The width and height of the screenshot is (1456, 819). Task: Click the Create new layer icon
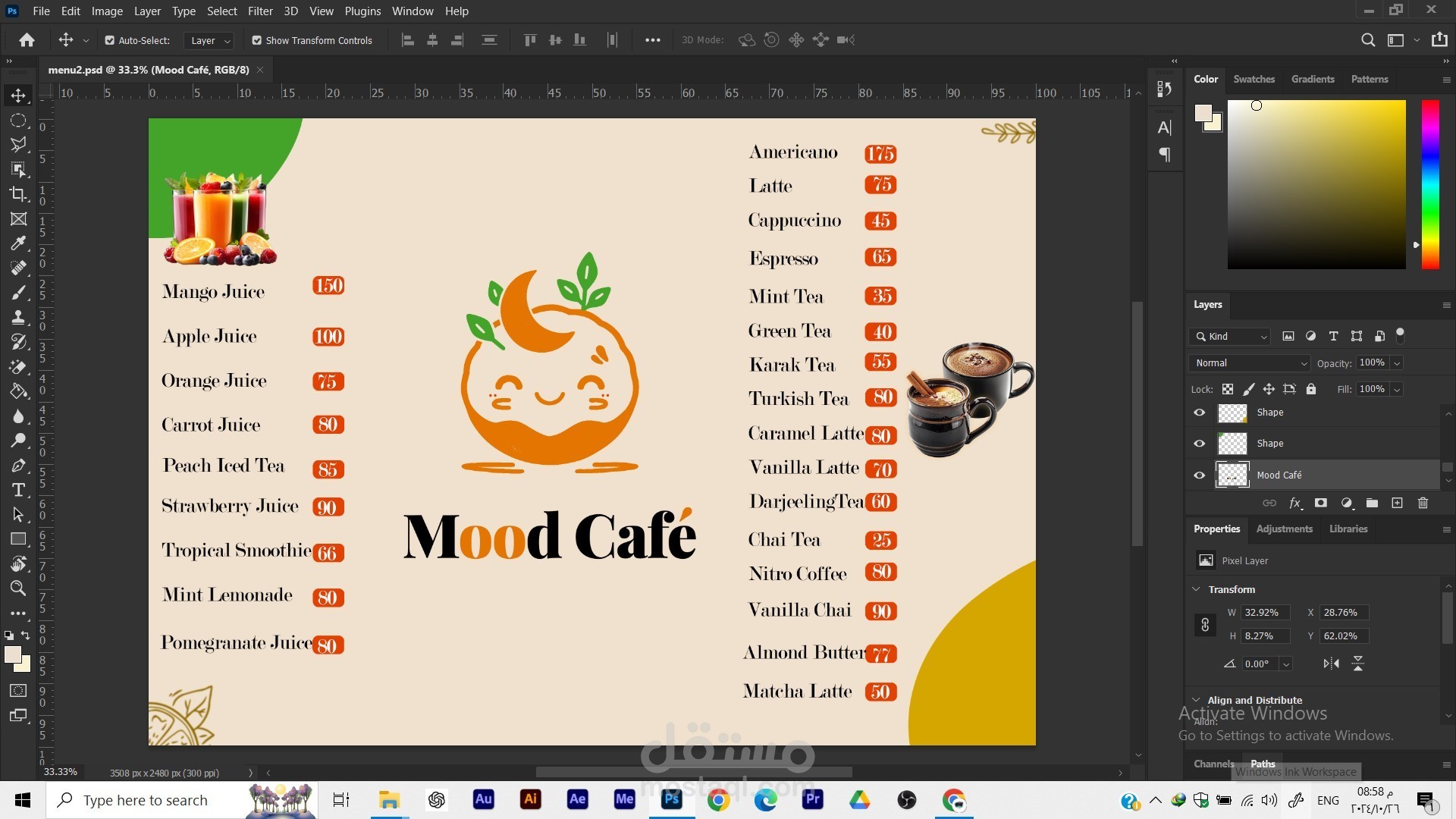1397,503
